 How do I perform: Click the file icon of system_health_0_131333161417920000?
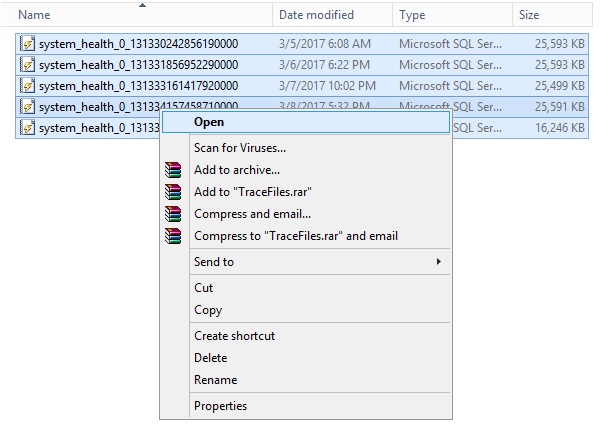[x=27, y=86]
